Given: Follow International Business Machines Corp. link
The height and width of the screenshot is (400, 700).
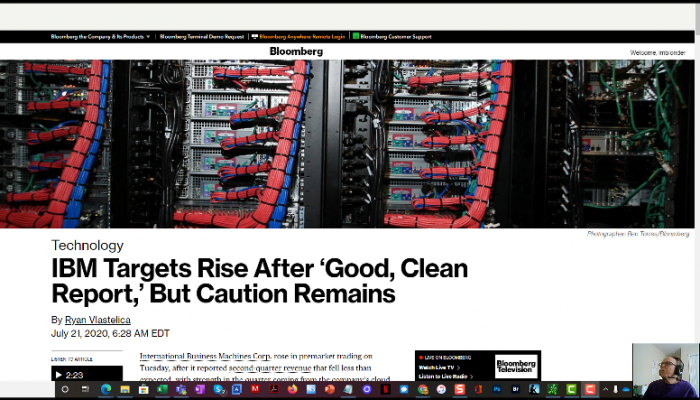Looking at the screenshot, I should (205, 356).
